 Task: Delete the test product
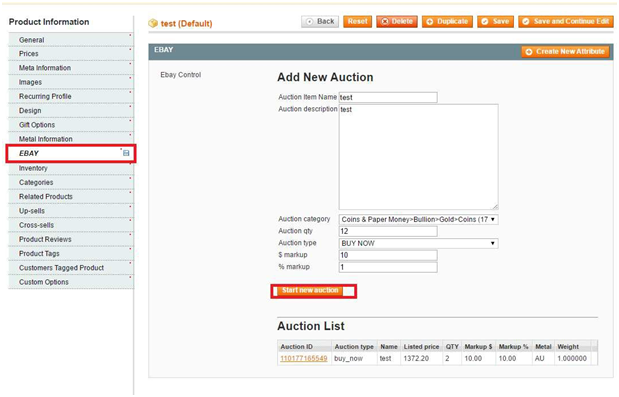[397, 21]
